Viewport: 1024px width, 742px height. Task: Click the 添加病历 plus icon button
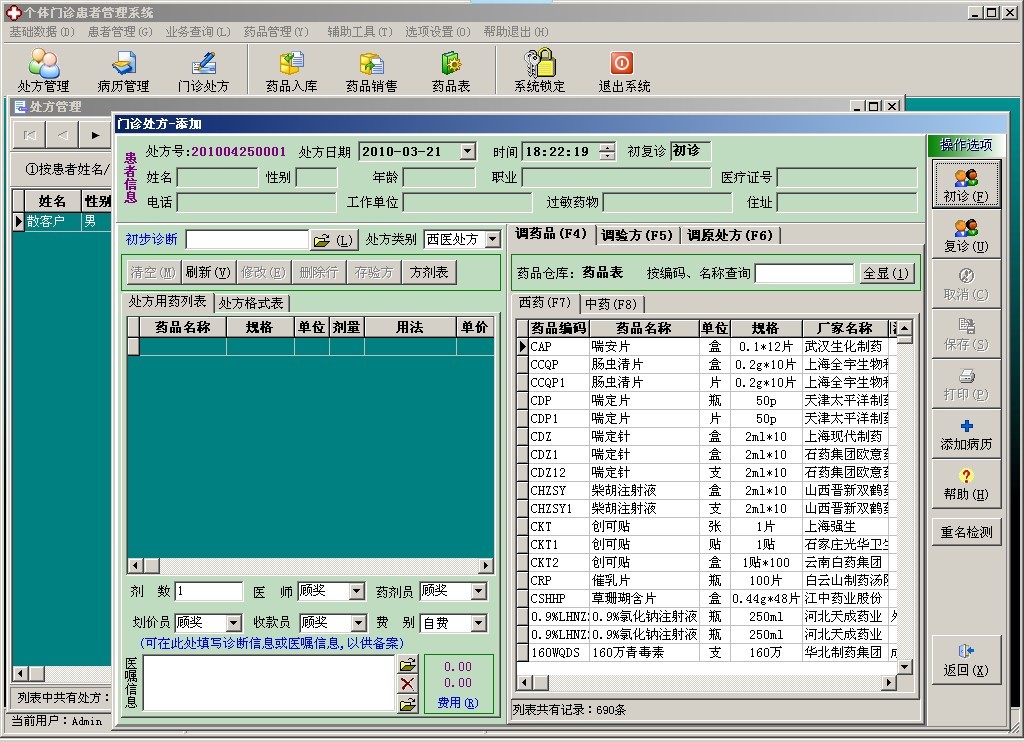[x=966, y=434]
